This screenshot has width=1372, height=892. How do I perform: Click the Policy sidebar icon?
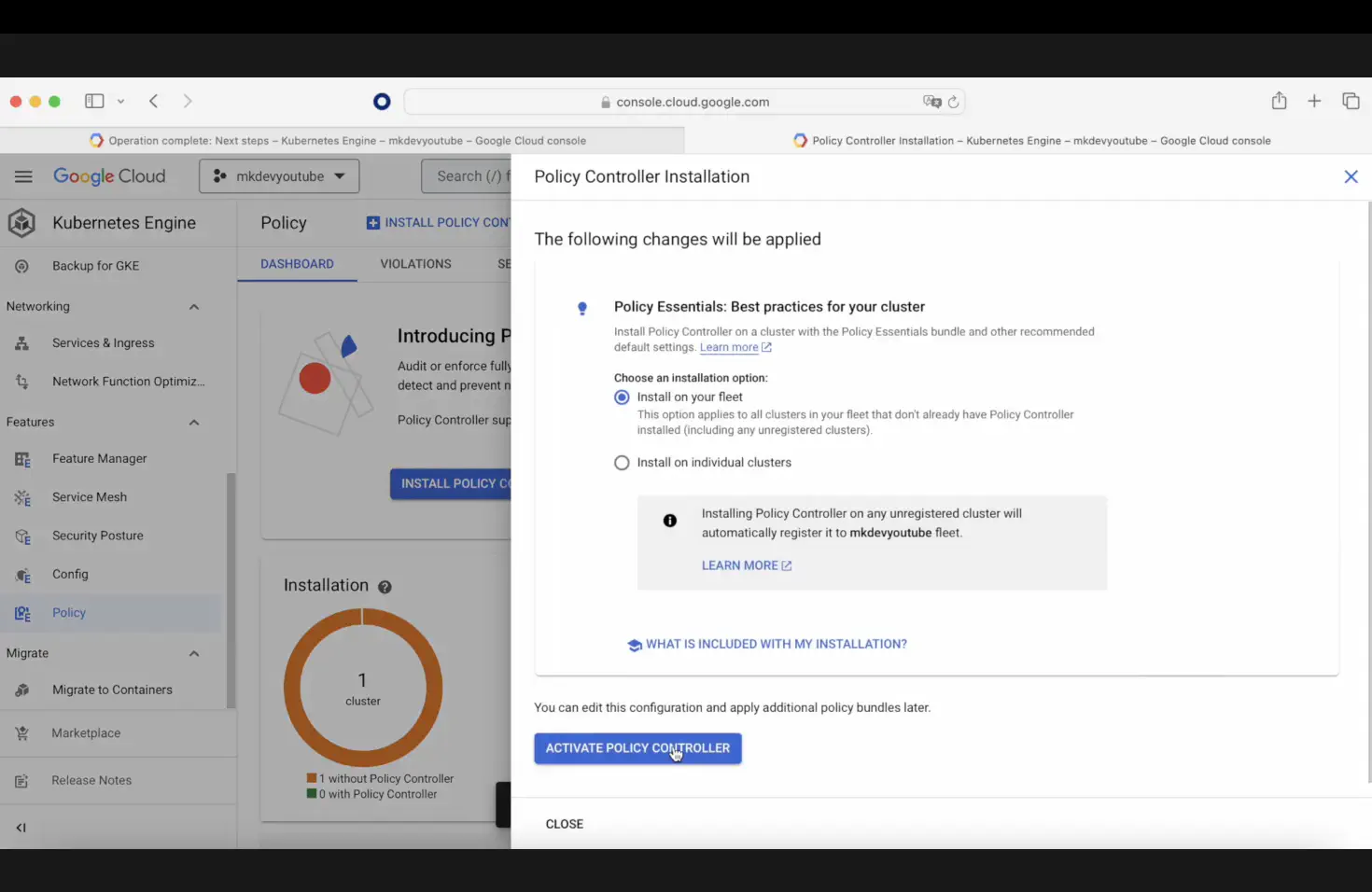point(22,613)
